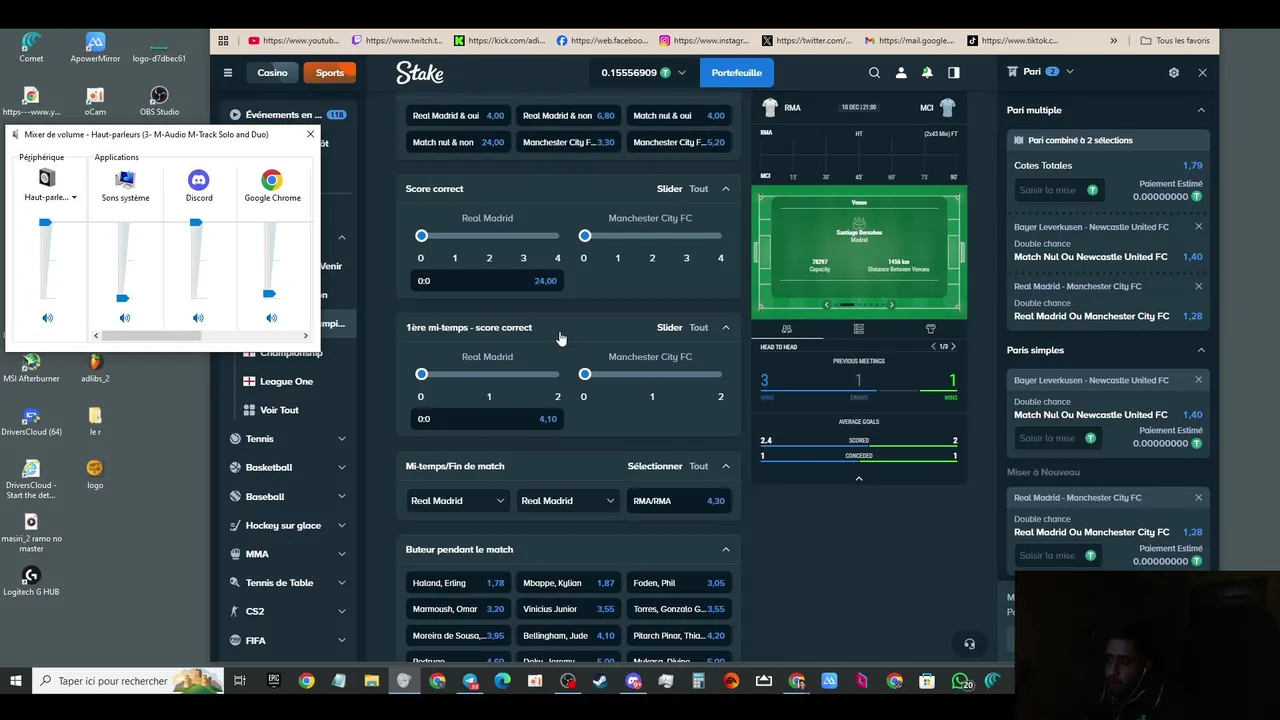The image size is (1280, 720).
Task: Select Slider view for 1ère mi-temps market
Action: point(669,327)
